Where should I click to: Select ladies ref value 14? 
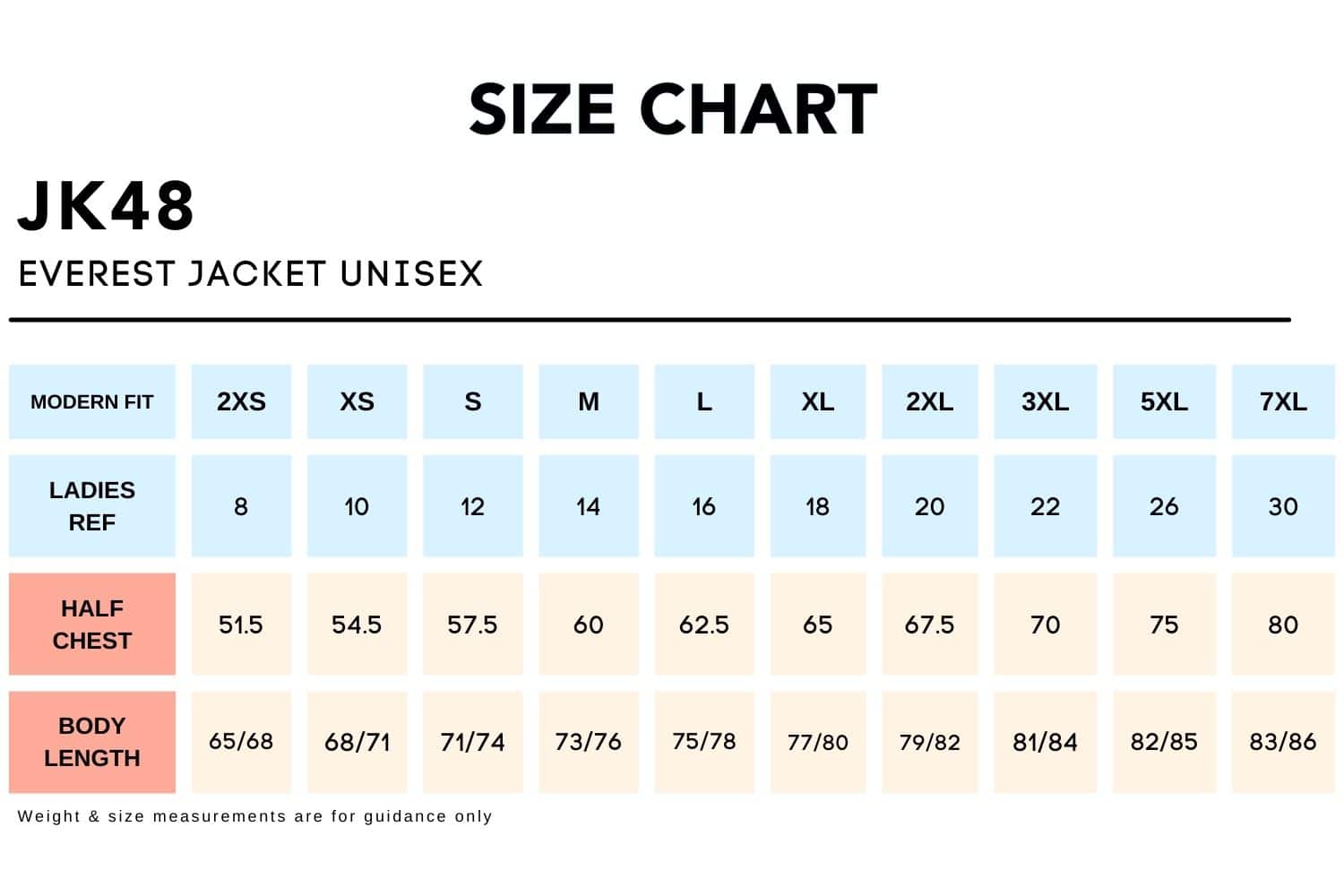click(x=589, y=507)
